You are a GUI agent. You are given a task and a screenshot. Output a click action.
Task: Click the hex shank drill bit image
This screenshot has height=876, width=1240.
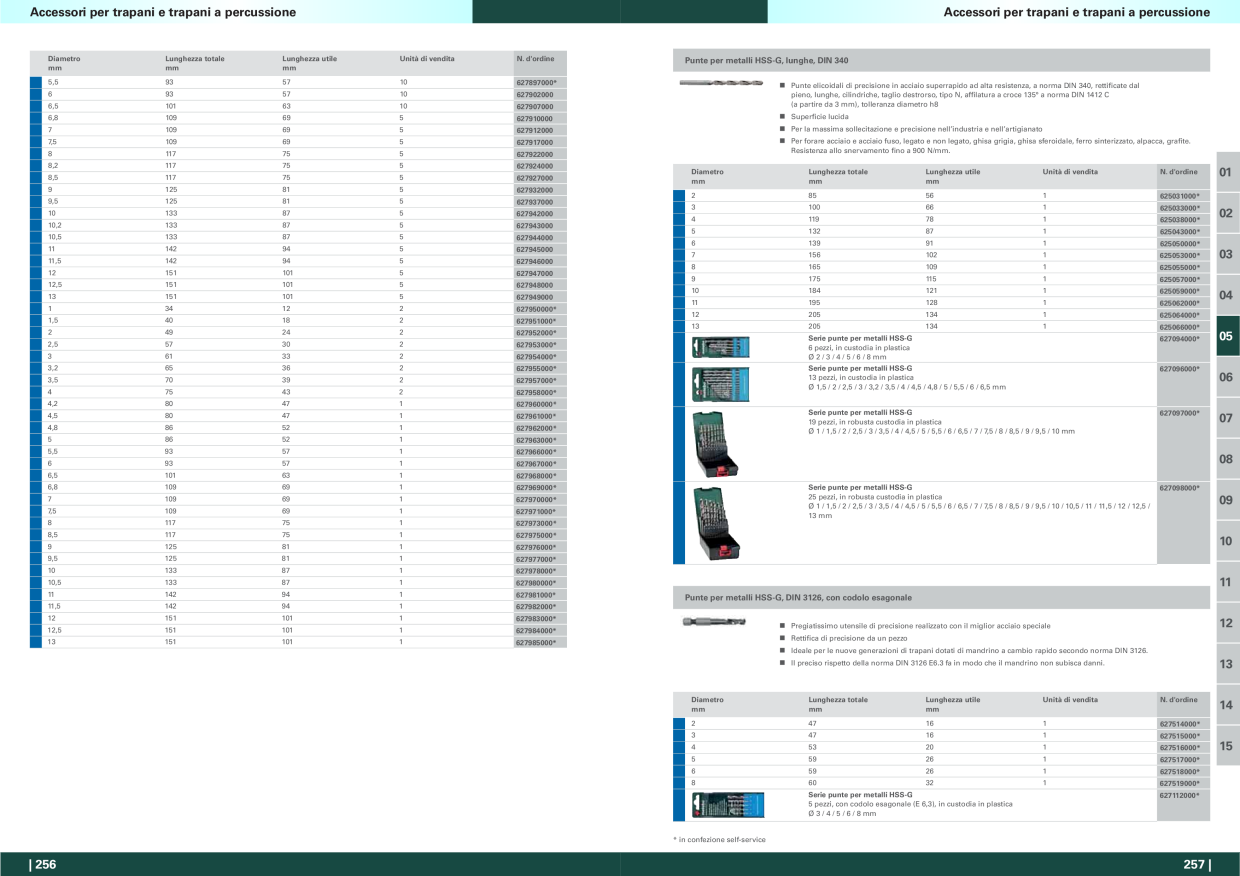(712, 623)
